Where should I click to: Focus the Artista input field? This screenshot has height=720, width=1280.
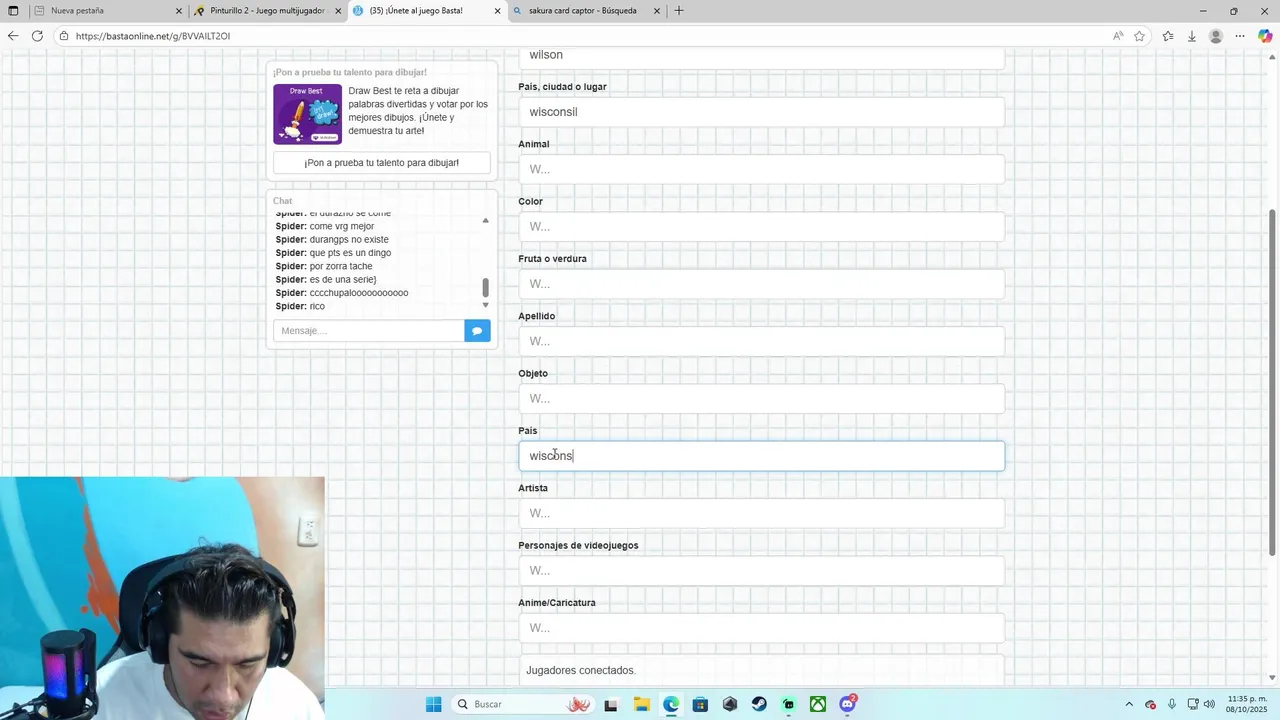762,513
